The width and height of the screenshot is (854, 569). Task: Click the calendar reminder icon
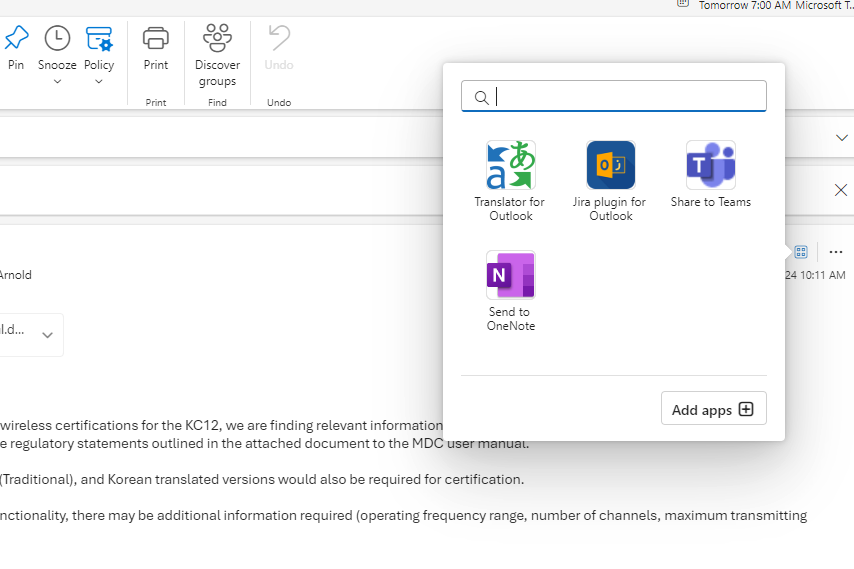682,3
